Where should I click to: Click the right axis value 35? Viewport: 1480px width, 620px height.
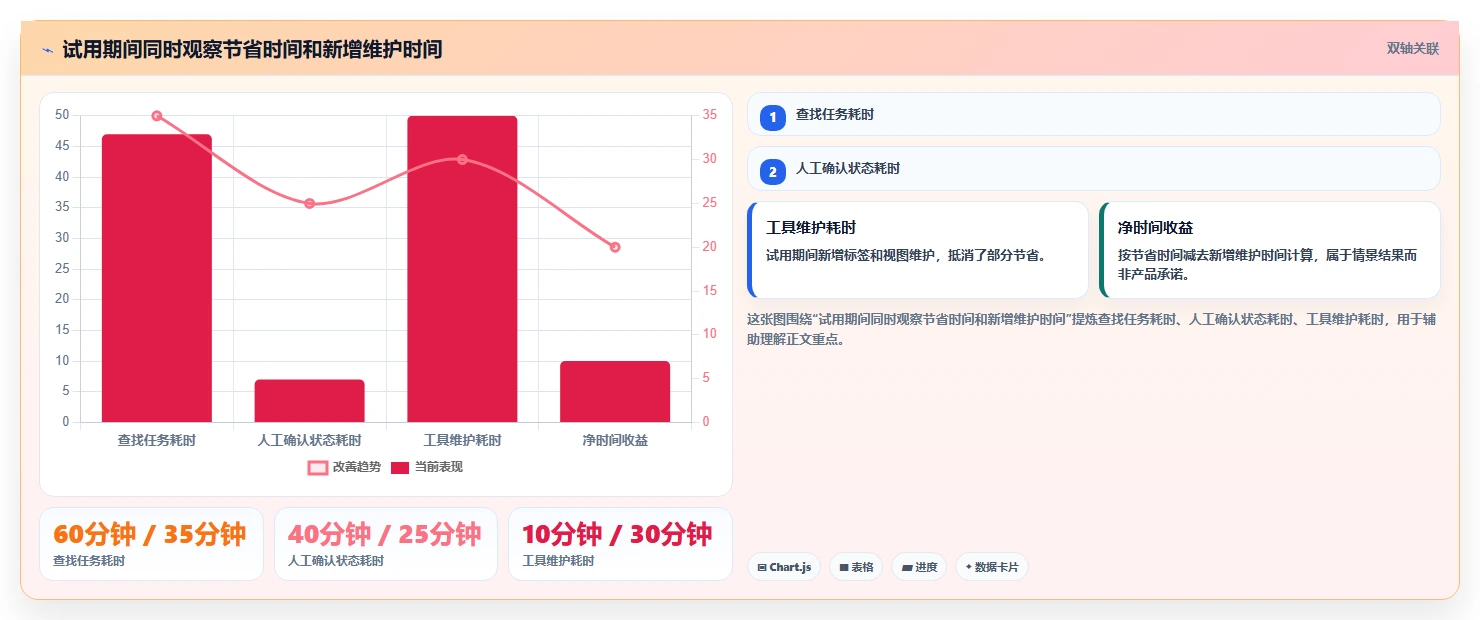[709, 115]
